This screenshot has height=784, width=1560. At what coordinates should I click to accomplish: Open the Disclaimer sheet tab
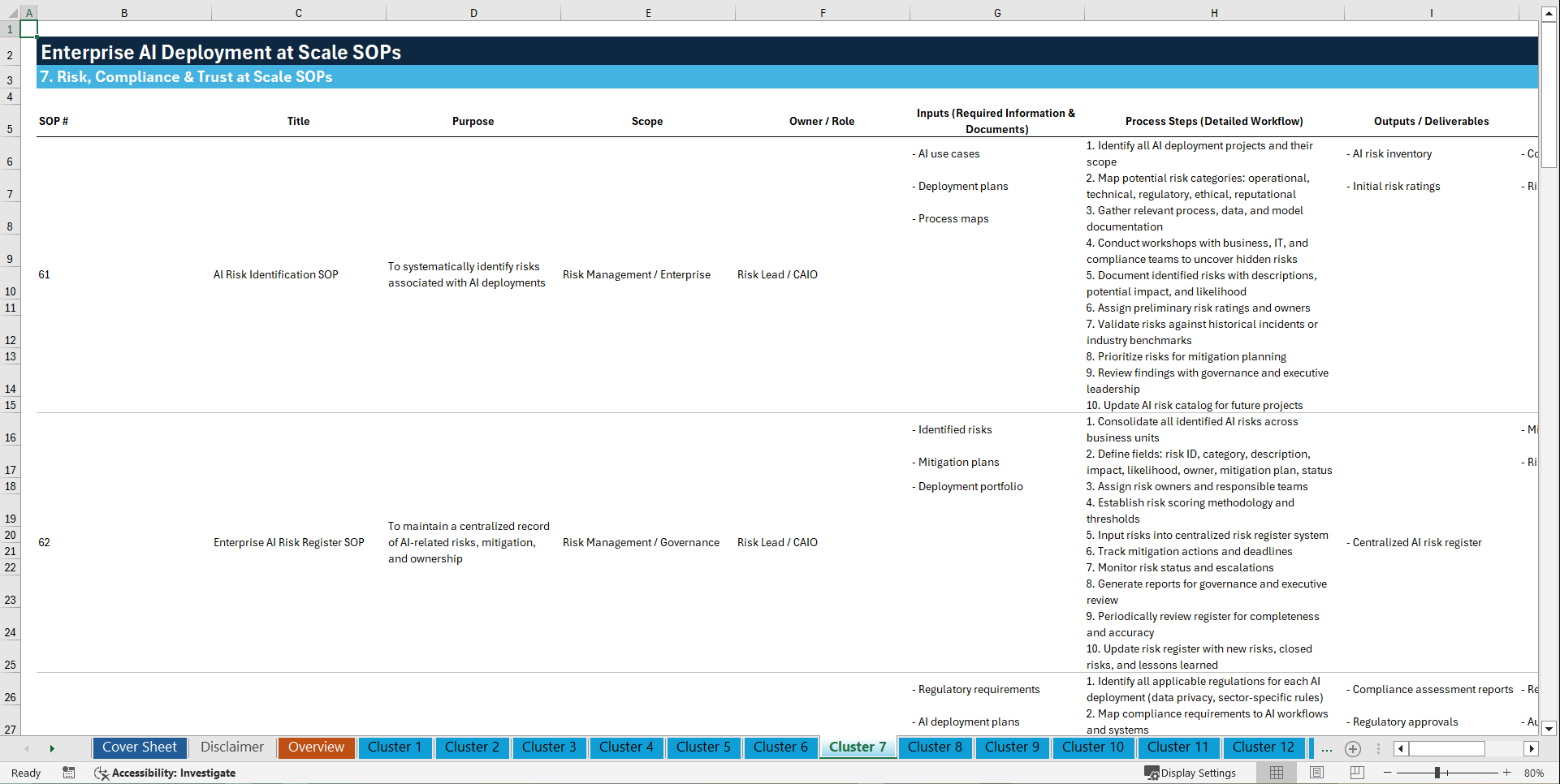tap(231, 747)
